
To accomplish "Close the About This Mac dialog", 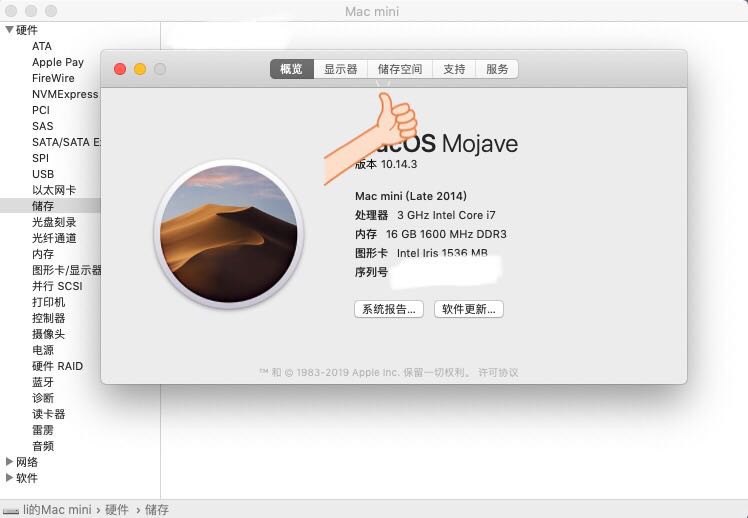I will click(x=120, y=69).
